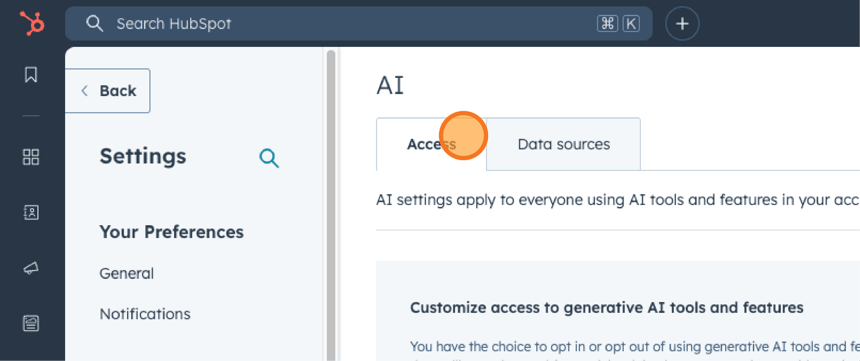
Task: Click the settings sidebar scrollbar
Action: [x=331, y=204]
